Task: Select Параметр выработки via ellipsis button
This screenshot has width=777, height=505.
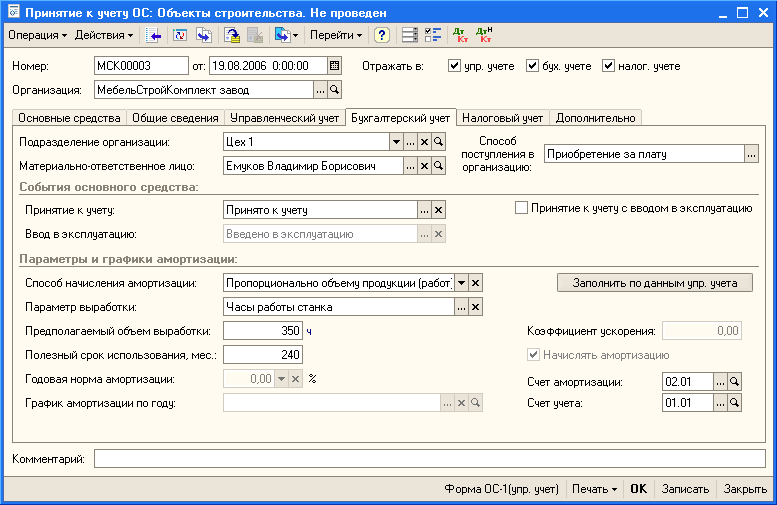Action: (461, 307)
